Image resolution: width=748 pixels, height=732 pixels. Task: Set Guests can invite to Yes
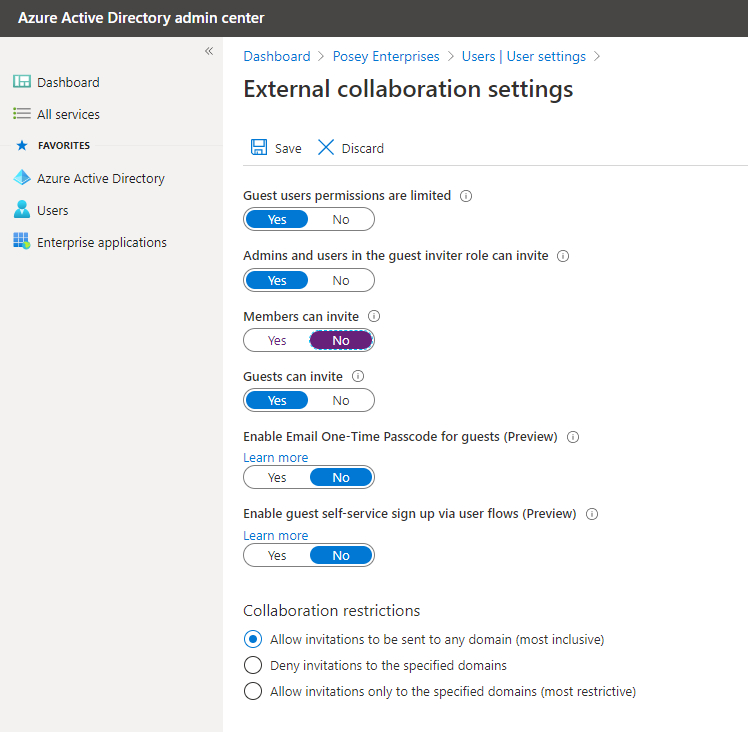point(277,400)
